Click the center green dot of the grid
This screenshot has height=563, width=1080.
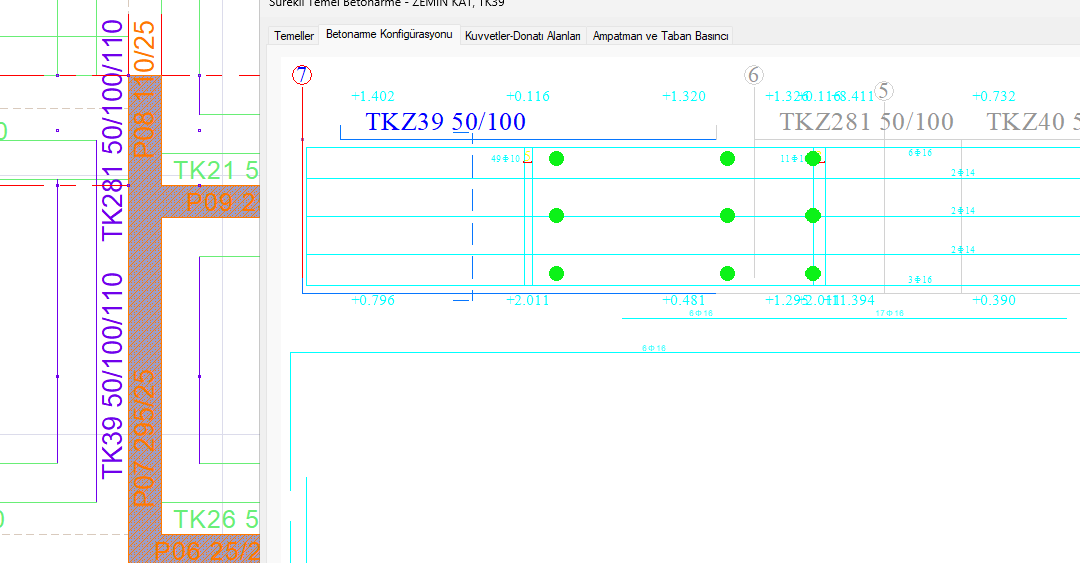727,216
